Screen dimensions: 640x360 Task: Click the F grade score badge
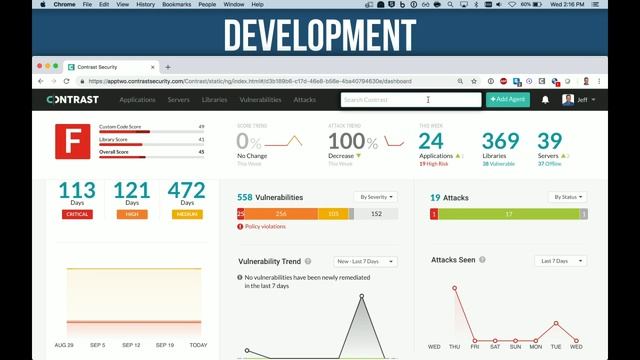73,142
